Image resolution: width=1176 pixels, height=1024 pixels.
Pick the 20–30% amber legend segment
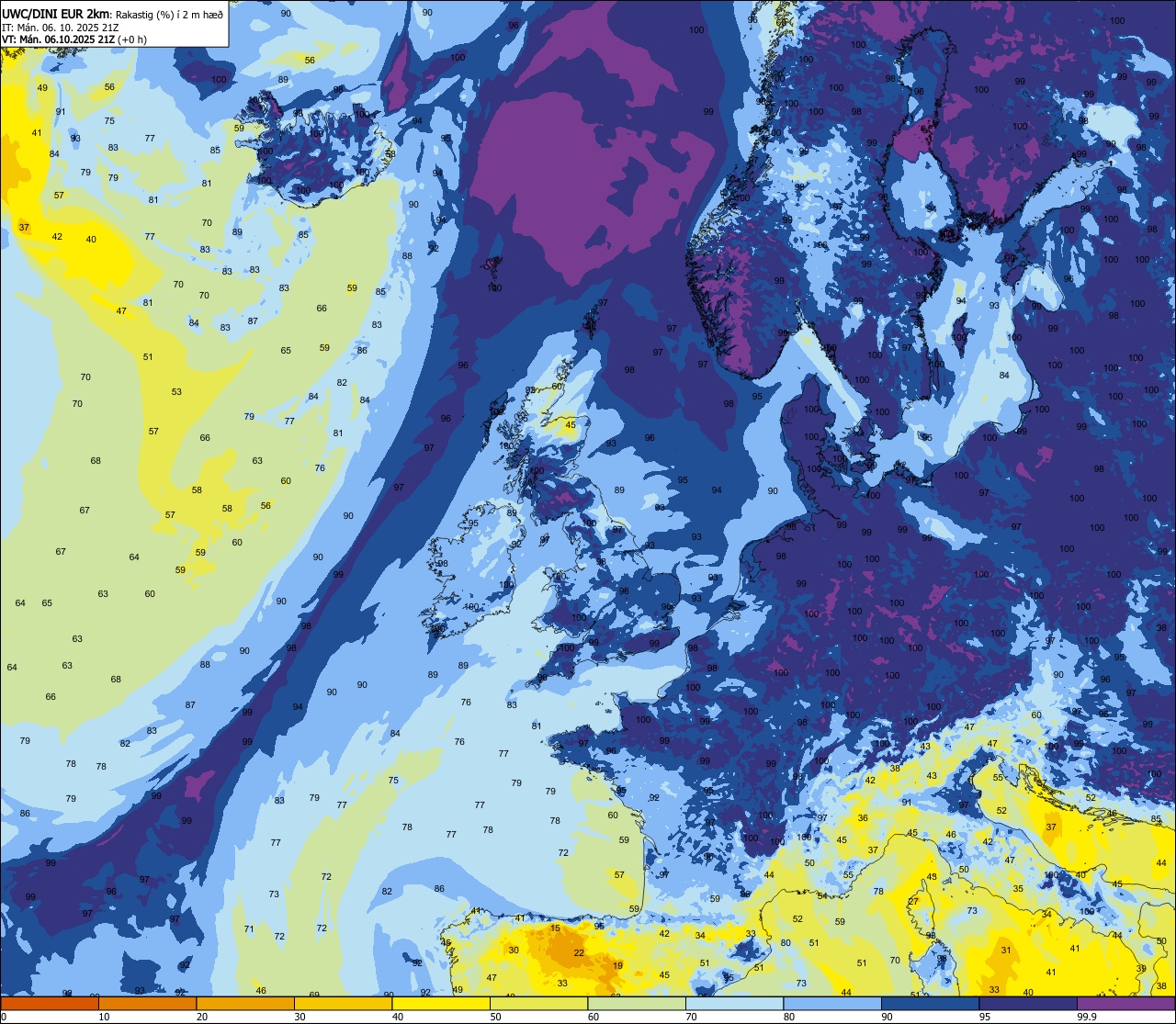245,1003
